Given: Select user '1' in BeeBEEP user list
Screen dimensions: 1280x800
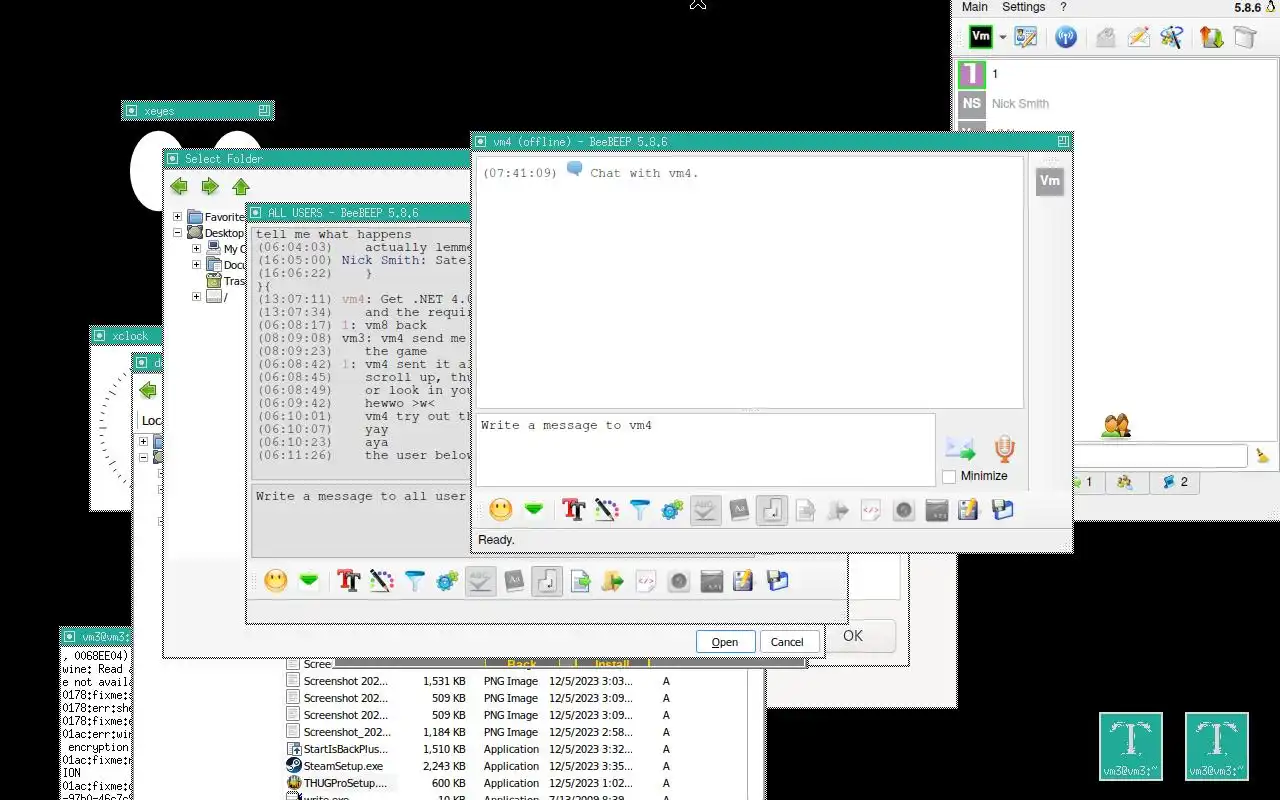Looking at the screenshot, I should 1115,74.
